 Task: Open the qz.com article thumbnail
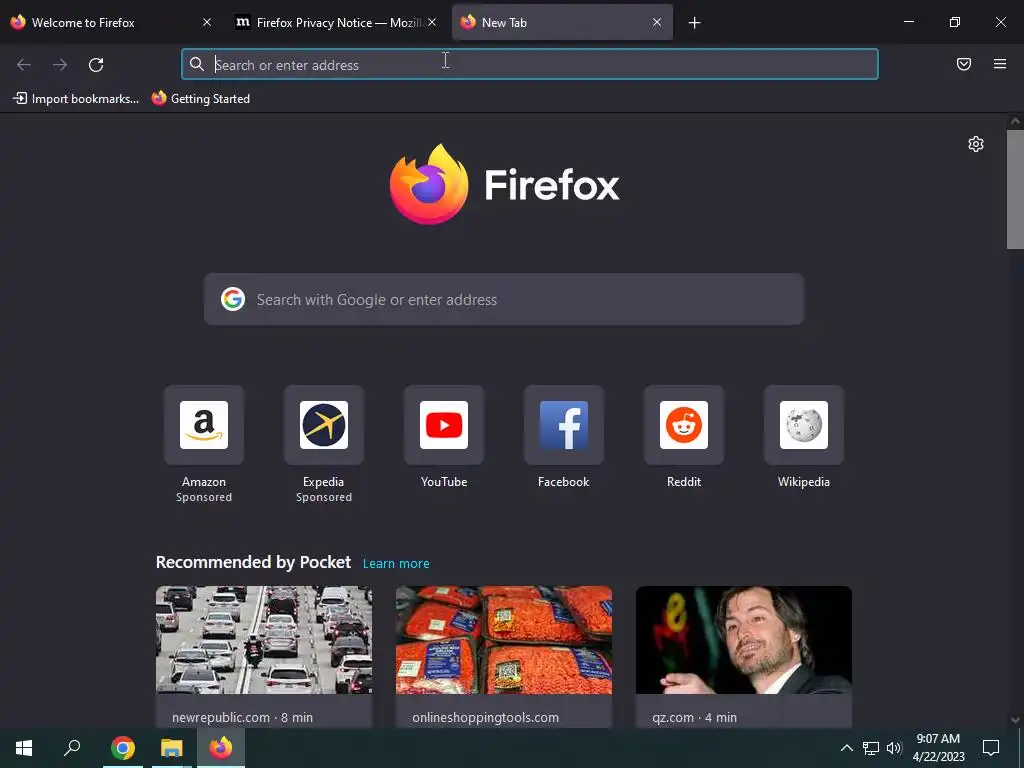(x=744, y=640)
